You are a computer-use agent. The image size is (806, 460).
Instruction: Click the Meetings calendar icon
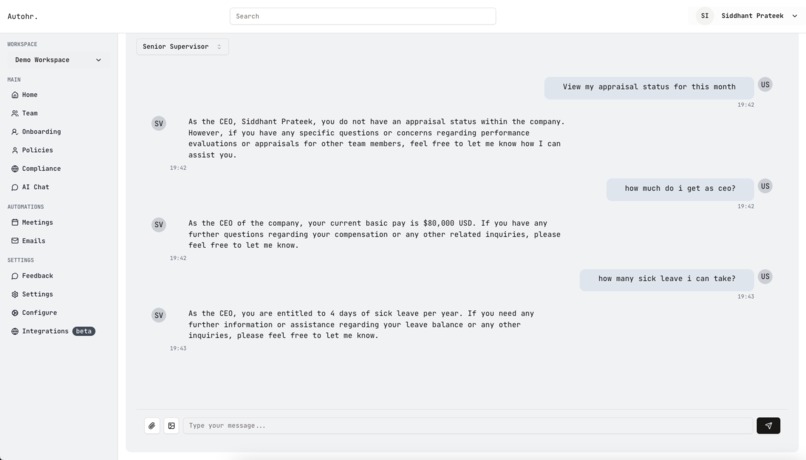[15, 223]
